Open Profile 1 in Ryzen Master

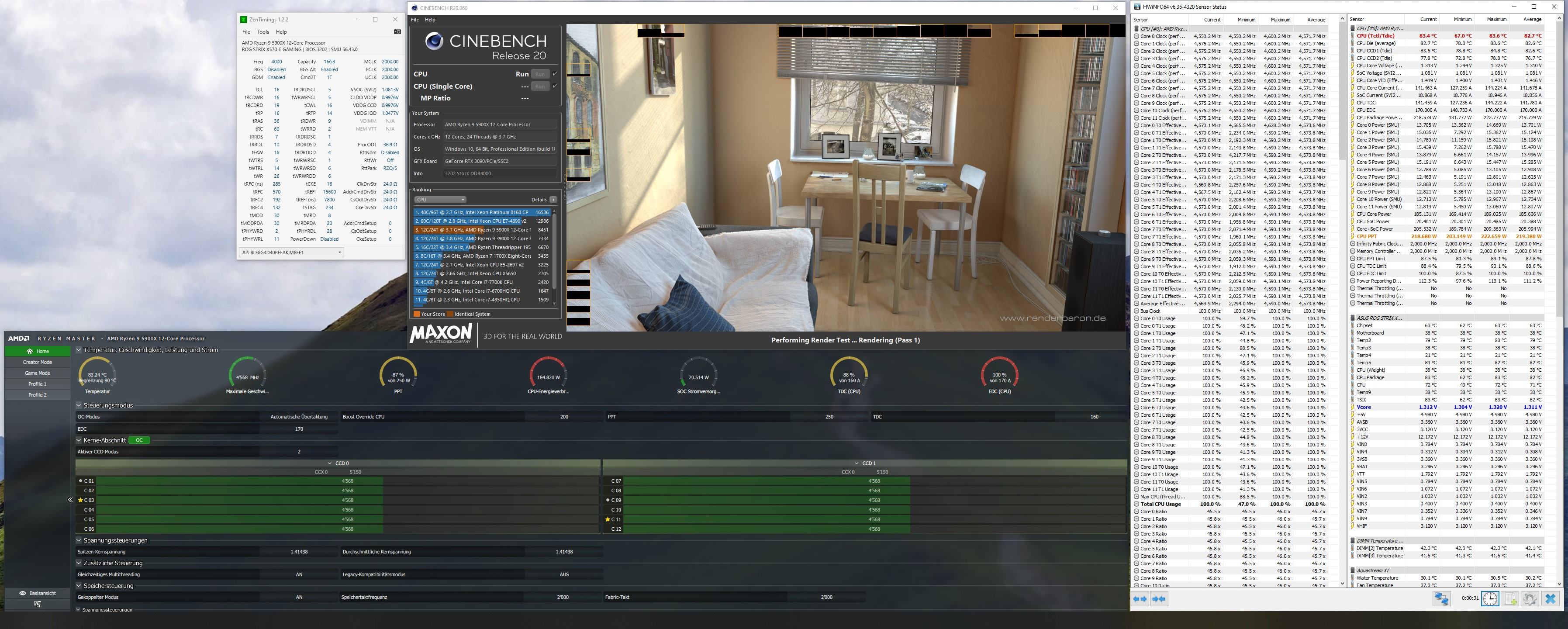click(x=37, y=384)
